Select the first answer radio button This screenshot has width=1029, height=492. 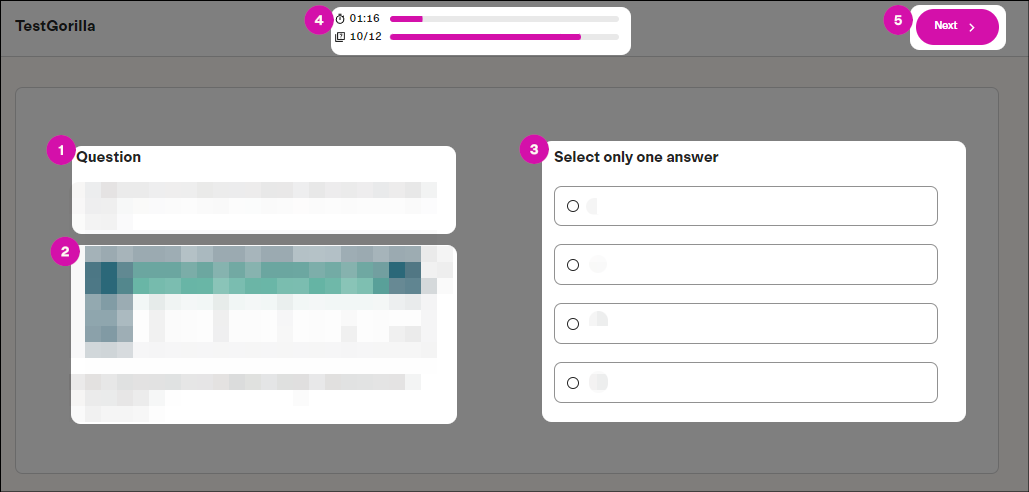point(573,206)
